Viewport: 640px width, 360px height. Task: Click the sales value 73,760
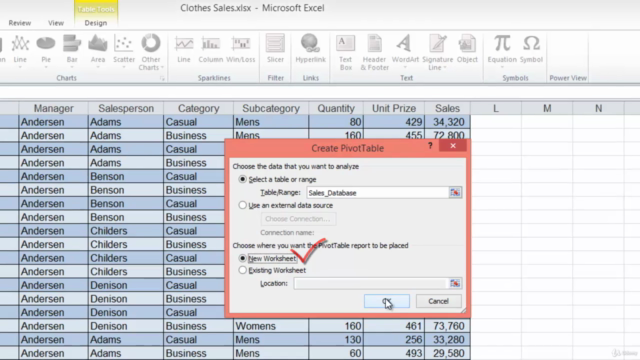click(x=447, y=326)
